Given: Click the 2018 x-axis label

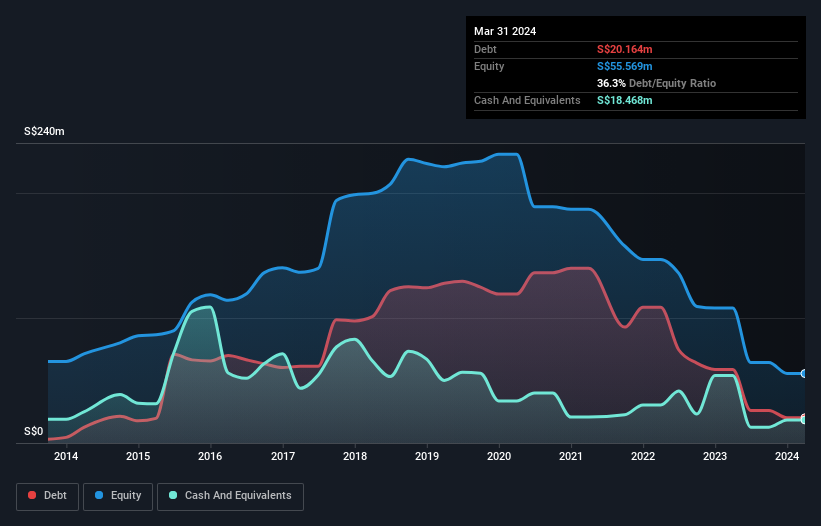Looking at the screenshot, I should pyautogui.click(x=355, y=456).
